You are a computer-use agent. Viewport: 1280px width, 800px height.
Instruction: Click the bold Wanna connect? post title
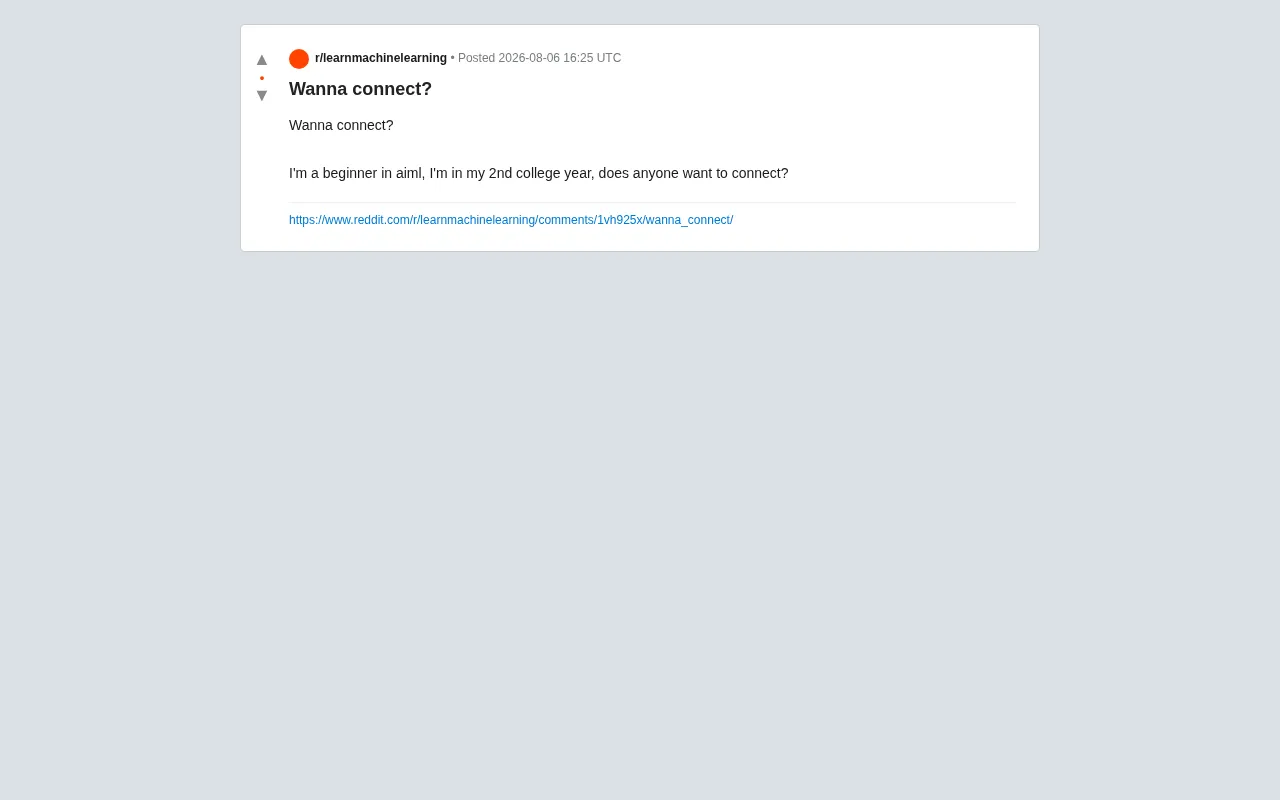coord(360,89)
